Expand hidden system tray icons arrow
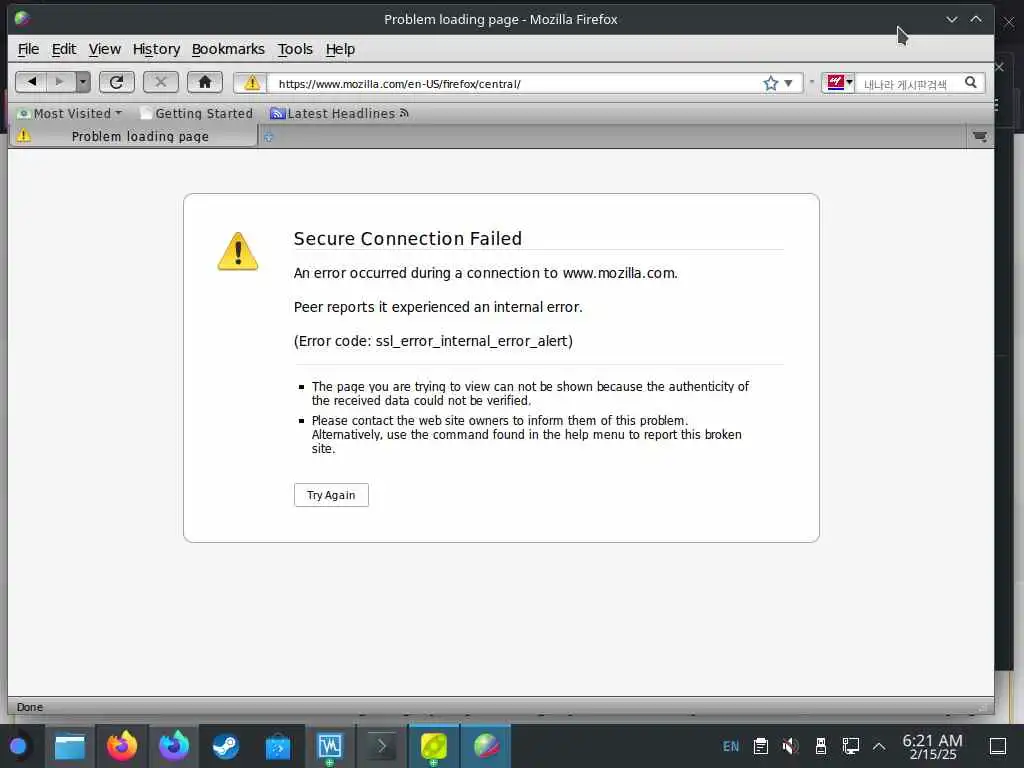1024x768 pixels. (879, 746)
